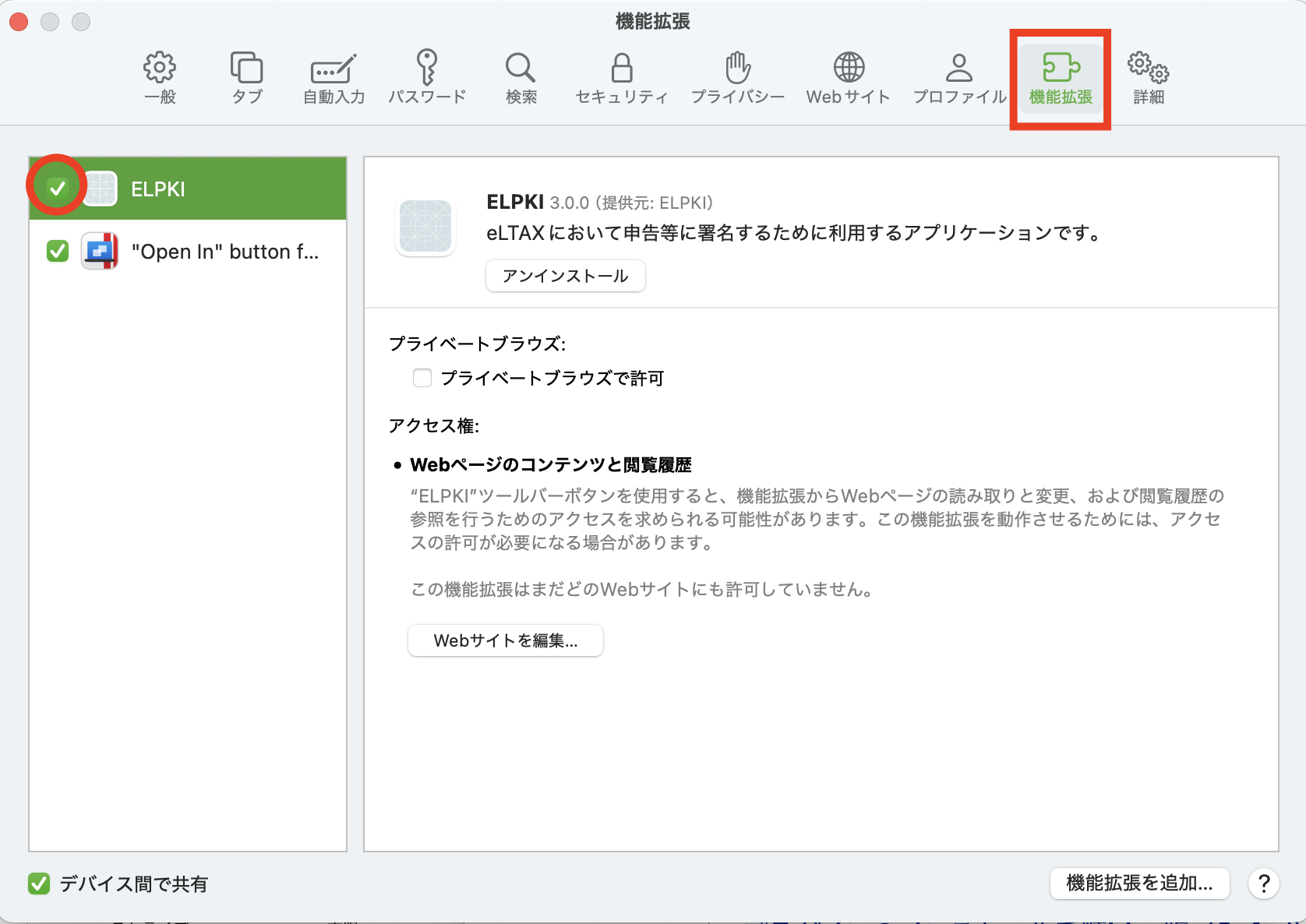Screen dimensions: 1306x924
Task: Click the ELPKI extension icon in list
Action: click(x=101, y=189)
